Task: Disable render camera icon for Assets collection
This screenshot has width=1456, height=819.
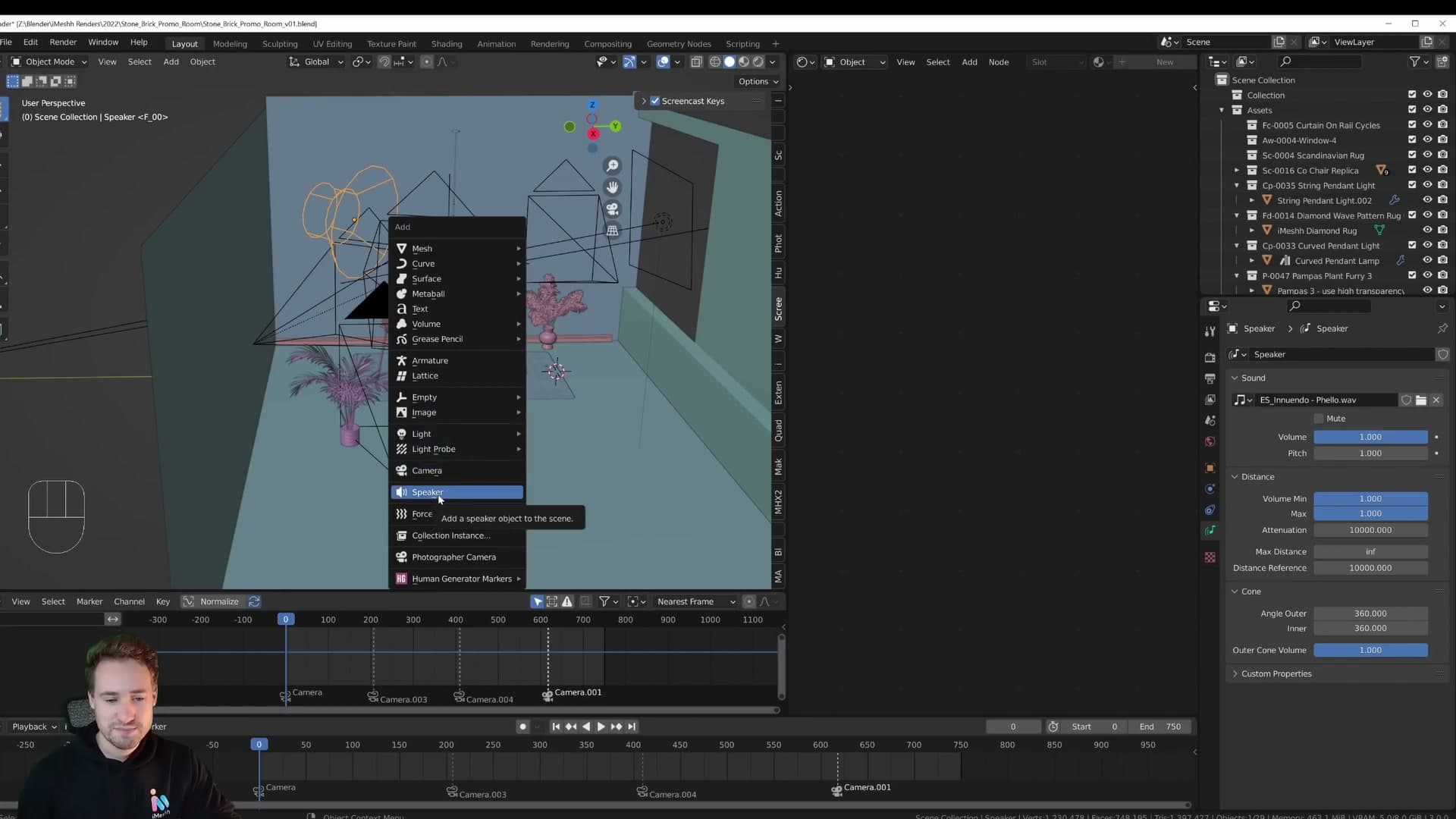Action: point(1442,110)
